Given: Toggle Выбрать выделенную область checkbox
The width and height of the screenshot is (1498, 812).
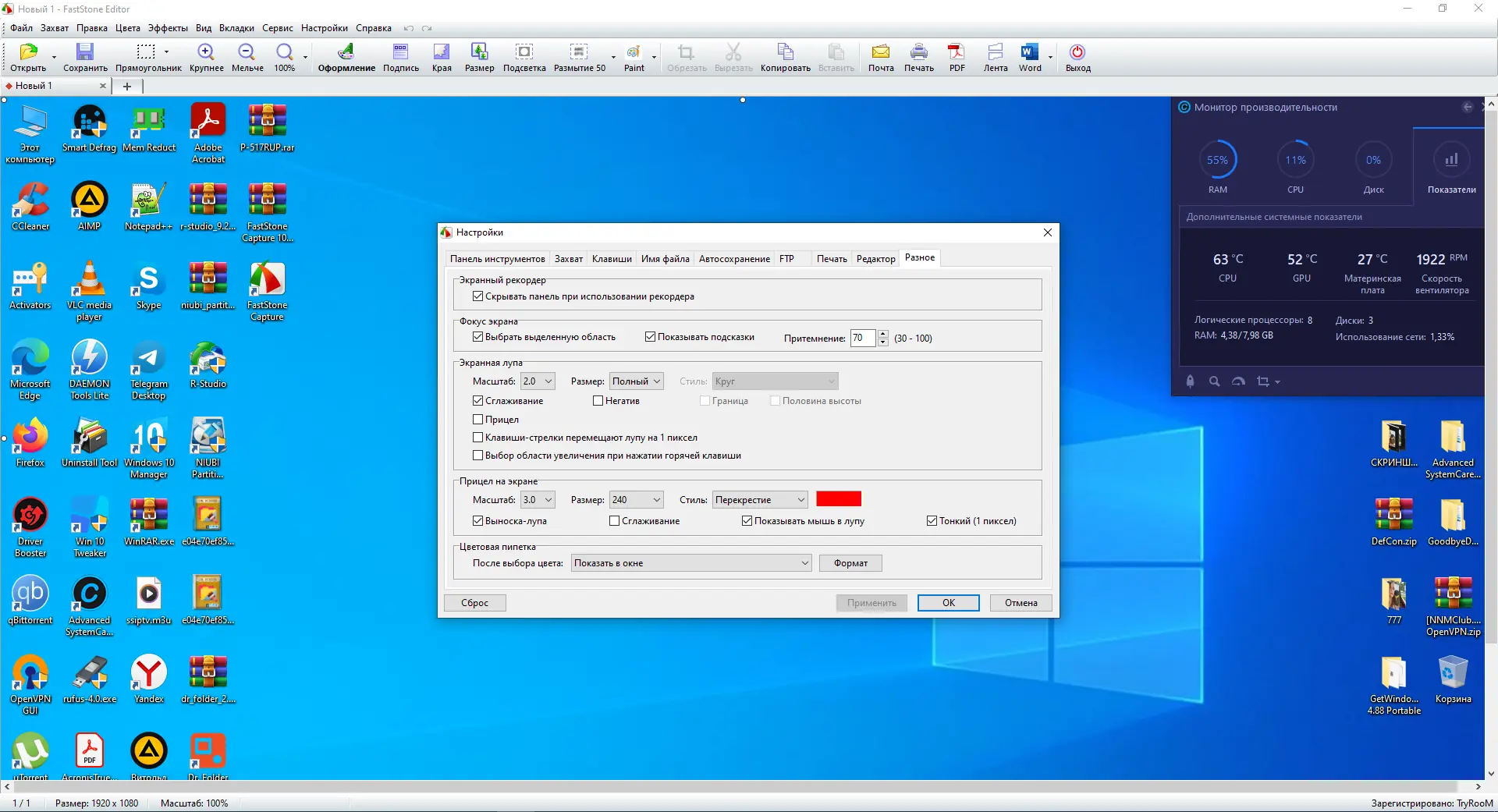Looking at the screenshot, I should [478, 337].
